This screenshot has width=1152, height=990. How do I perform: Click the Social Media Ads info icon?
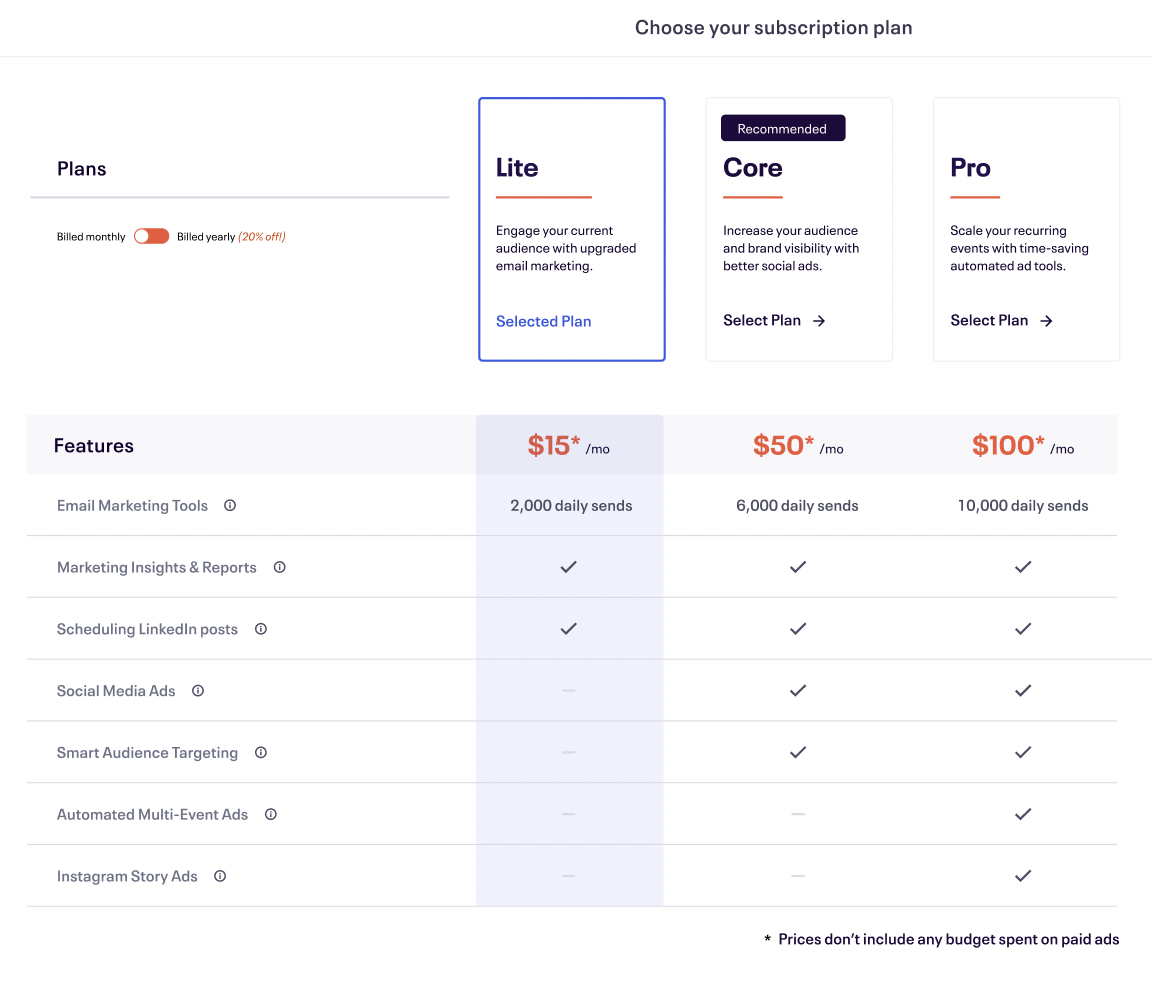pos(198,690)
